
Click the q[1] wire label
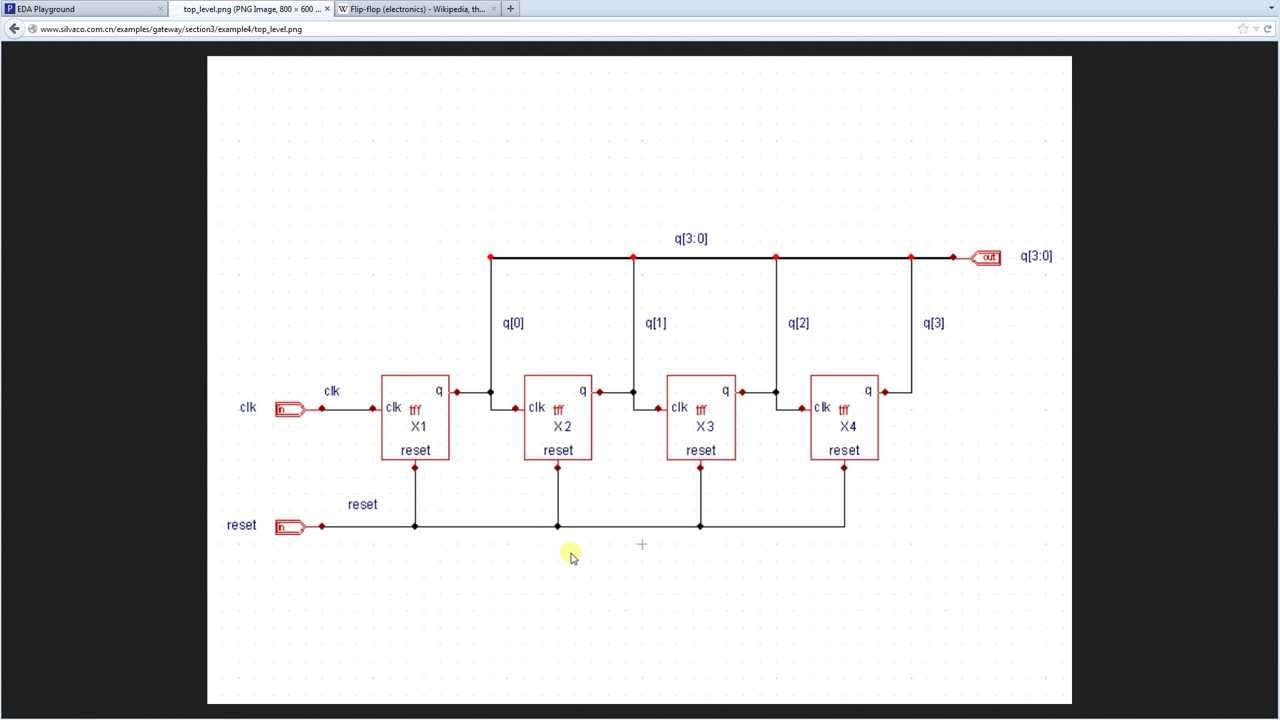[x=656, y=323]
